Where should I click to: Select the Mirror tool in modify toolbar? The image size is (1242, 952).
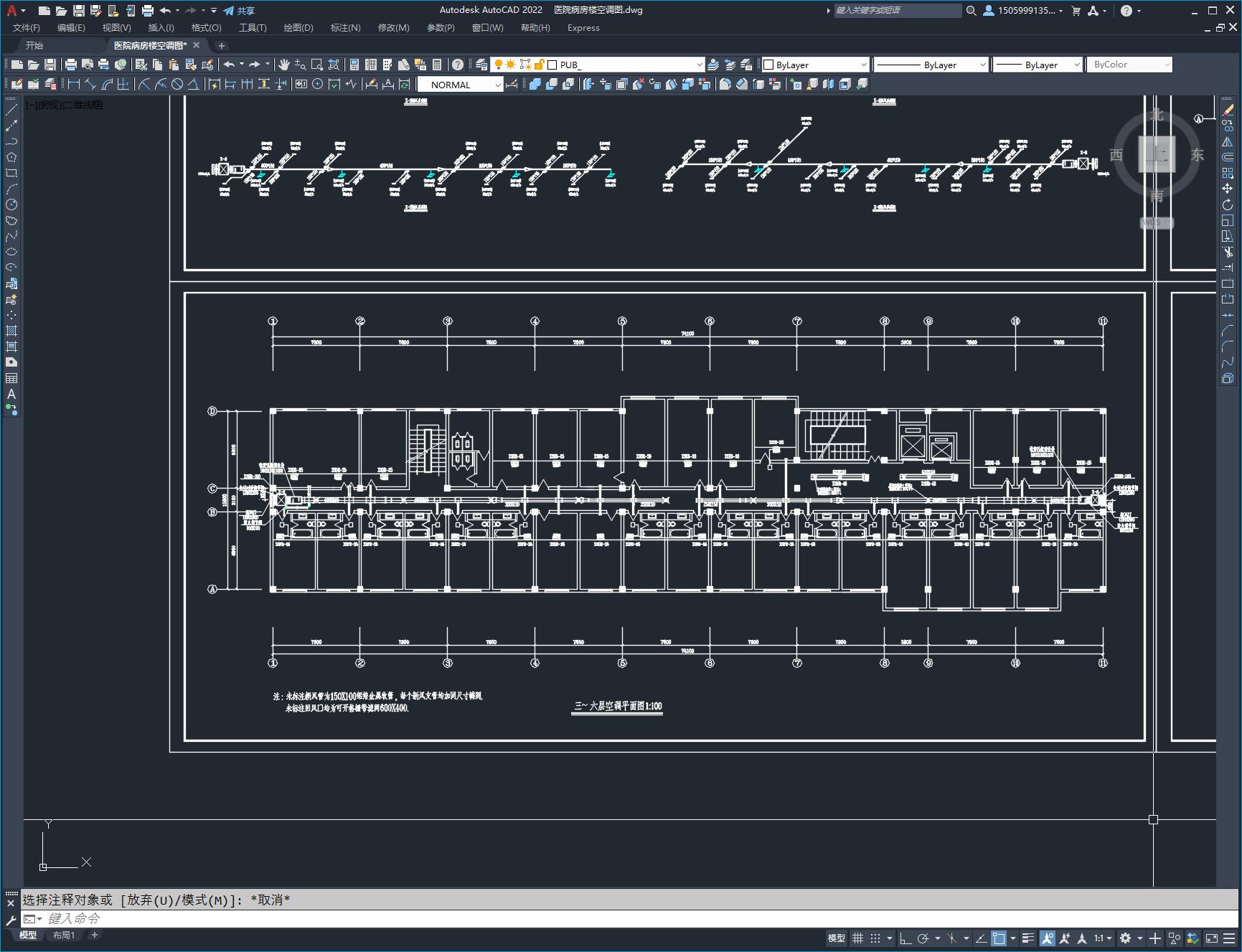1228,141
